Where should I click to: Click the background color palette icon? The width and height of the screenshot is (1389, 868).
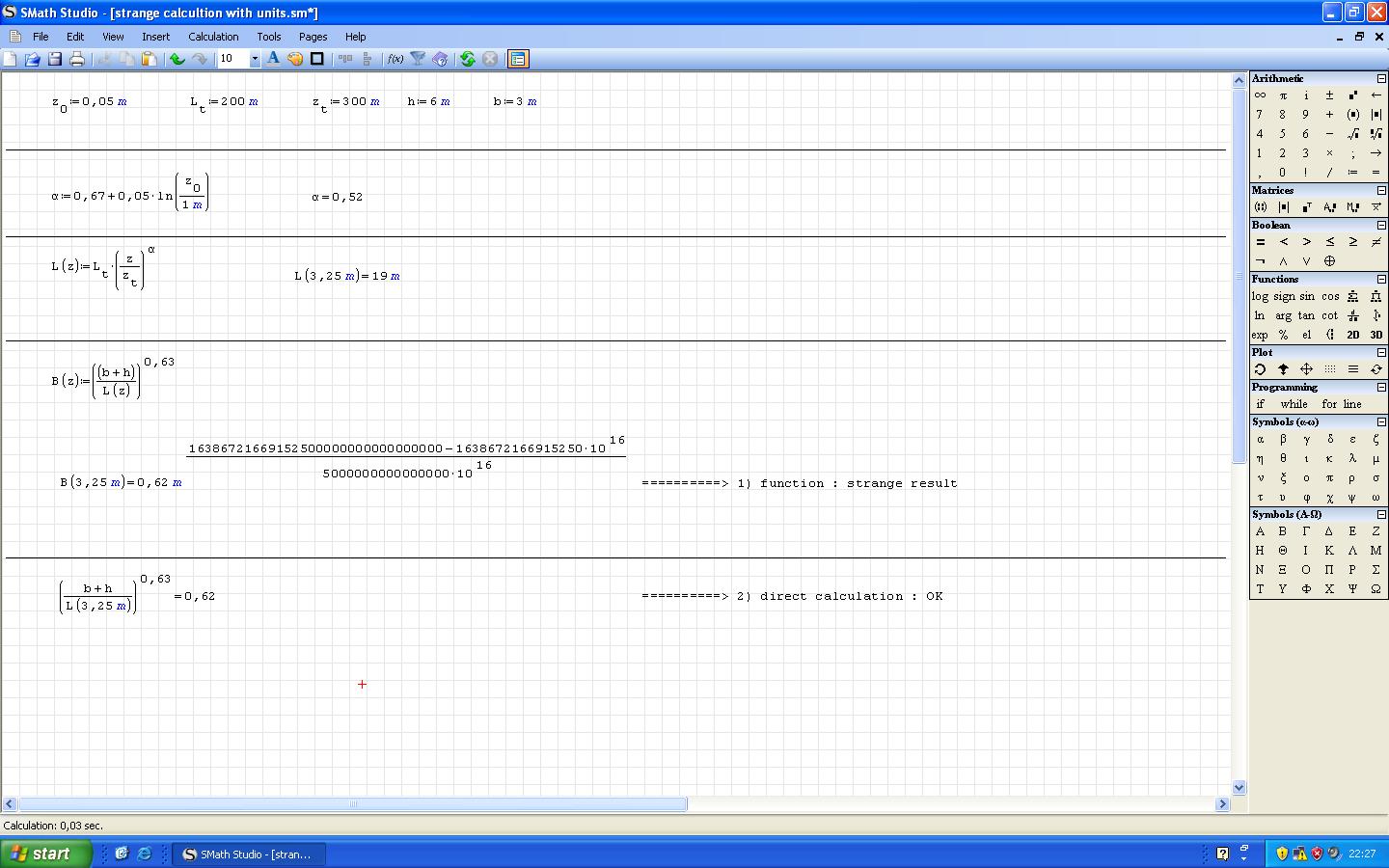tap(295, 59)
